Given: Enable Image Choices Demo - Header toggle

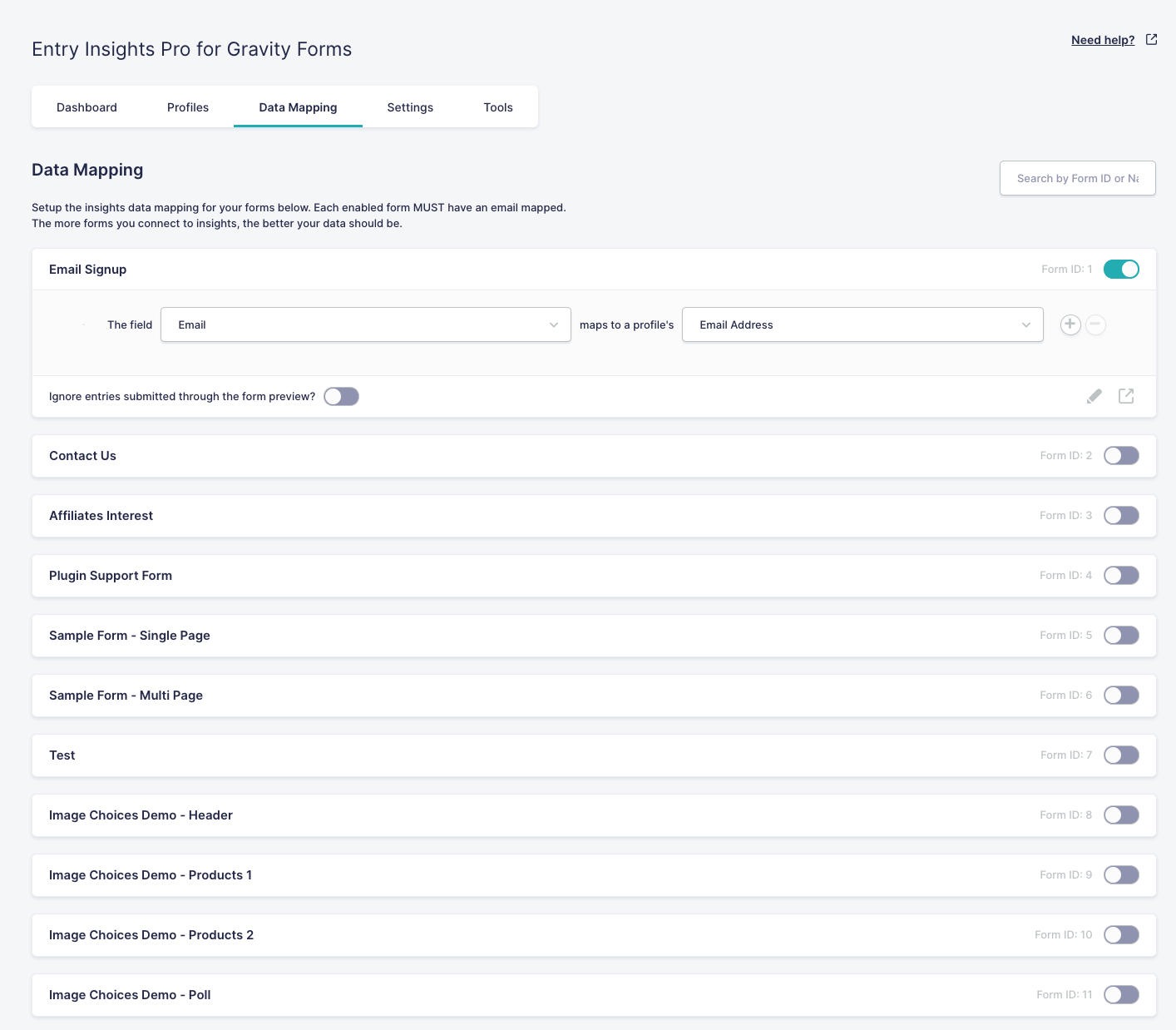Looking at the screenshot, I should pos(1121,815).
